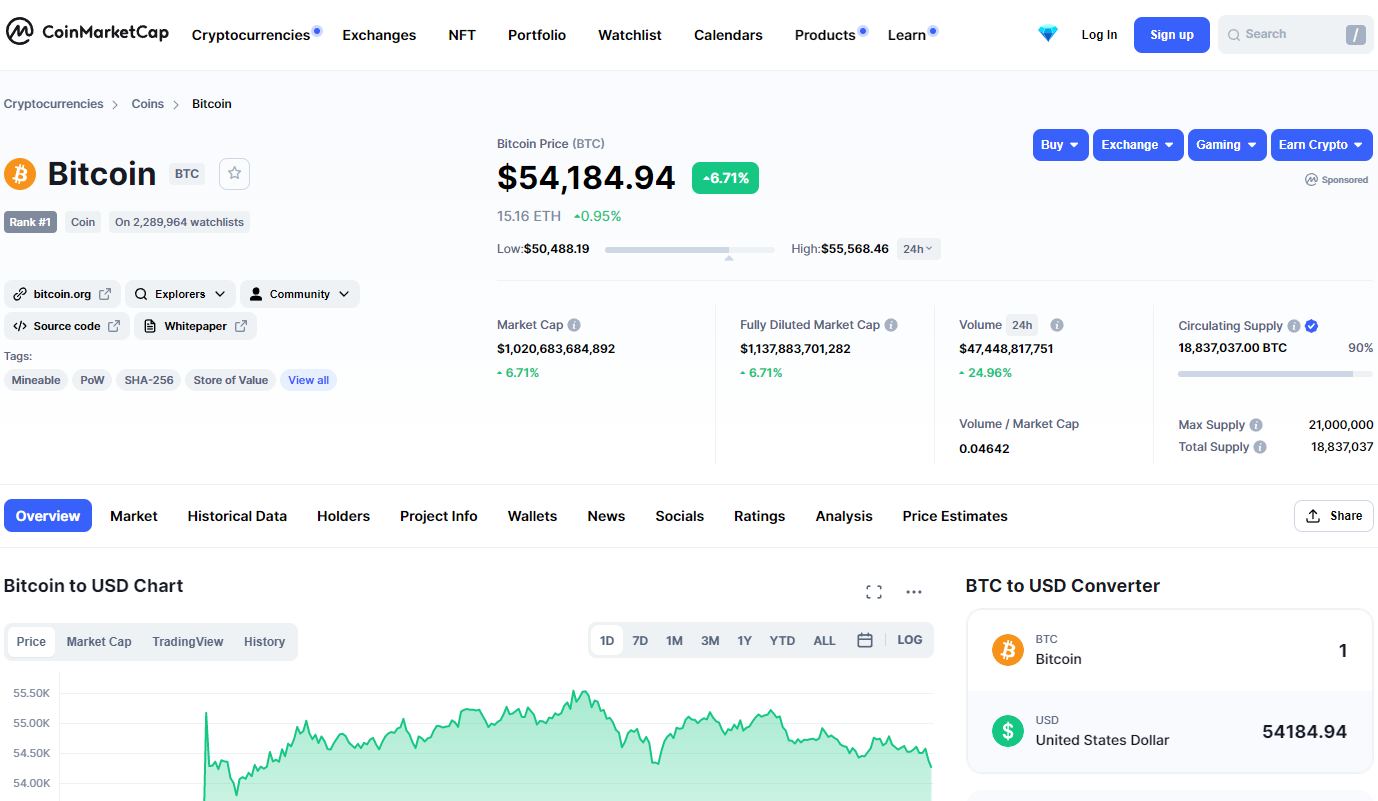This screenshot has height=801, width=1378.
Task: Click the search slash shortcut icon
Action: [x=1356, y=35]
